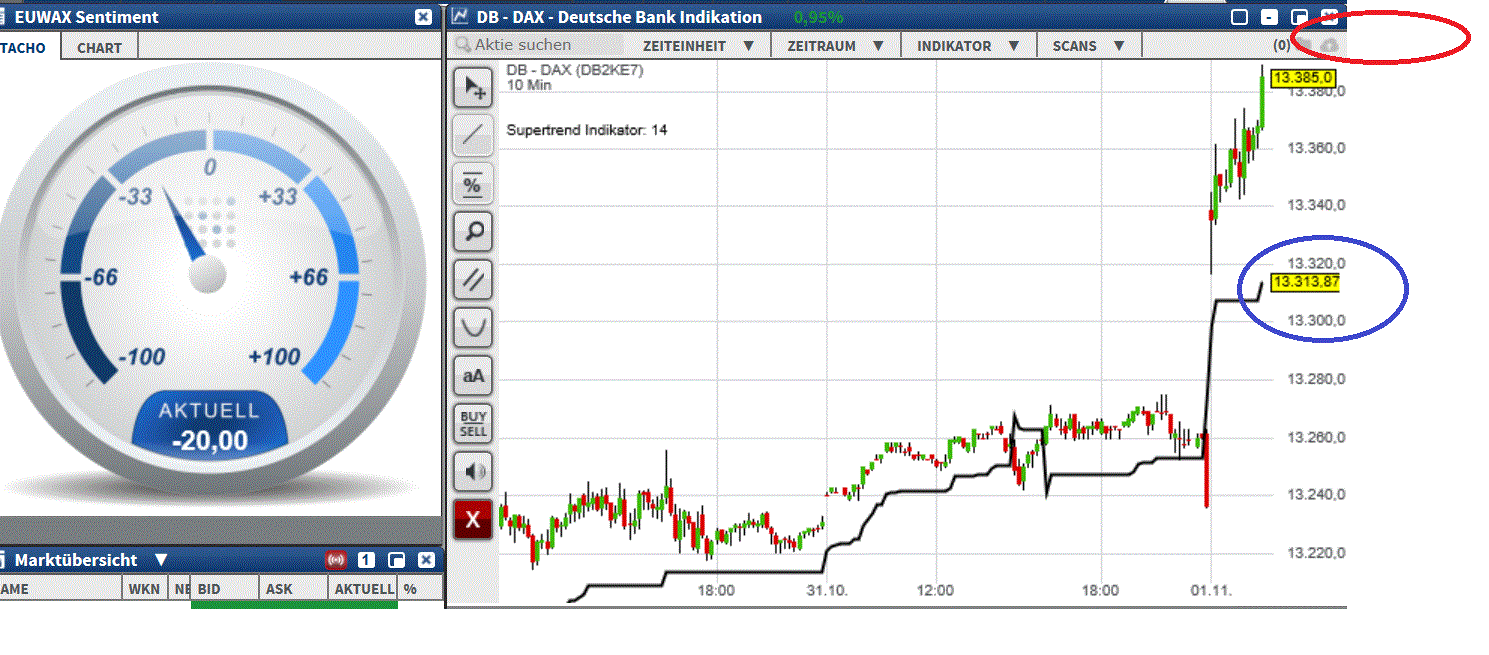Switch to the CHART tab
The image size is (1489, 655).
[98, 46]
